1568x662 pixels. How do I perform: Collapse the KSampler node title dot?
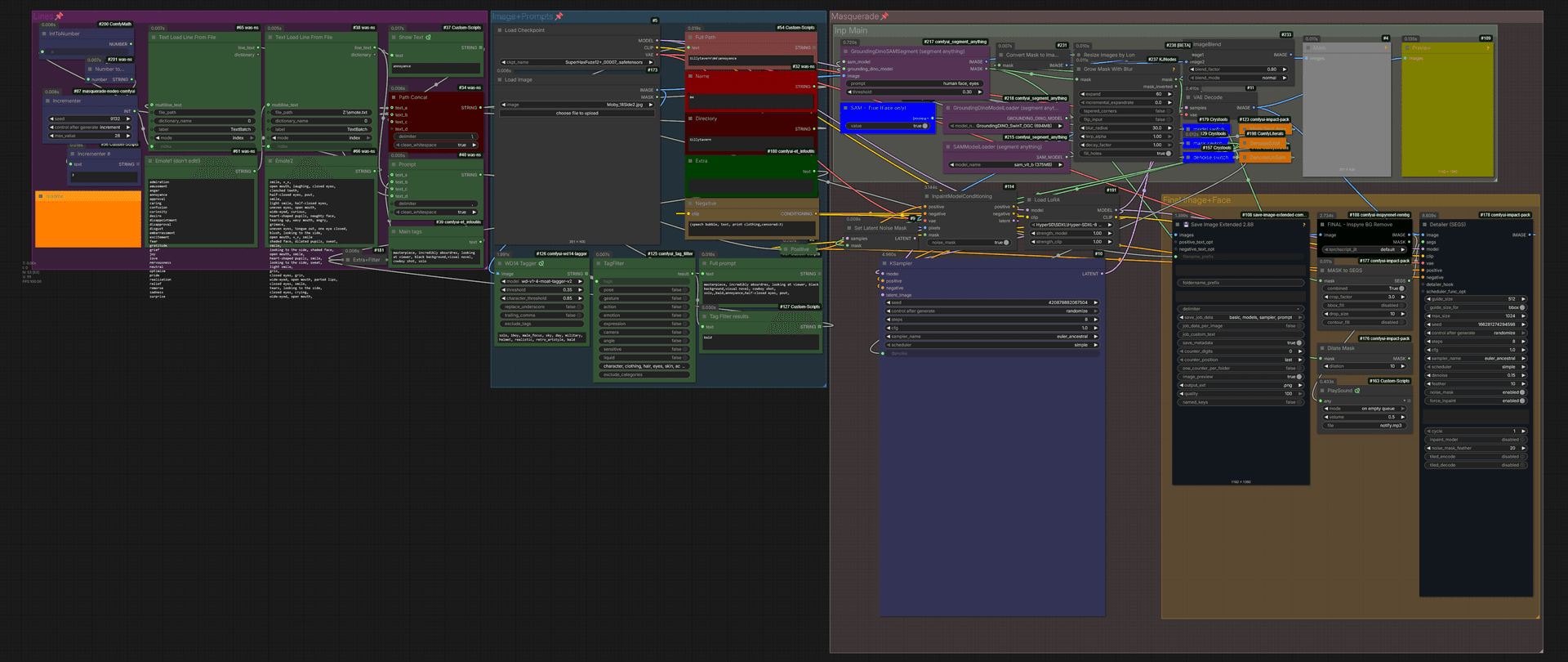coord(884,263)
